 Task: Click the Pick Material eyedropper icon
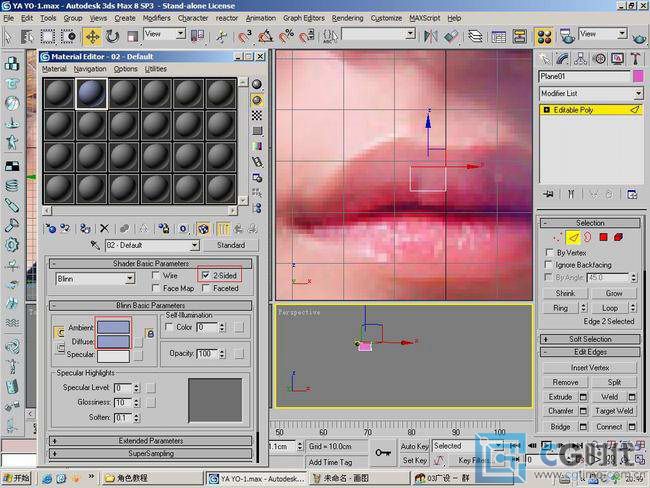click(95, 245)
